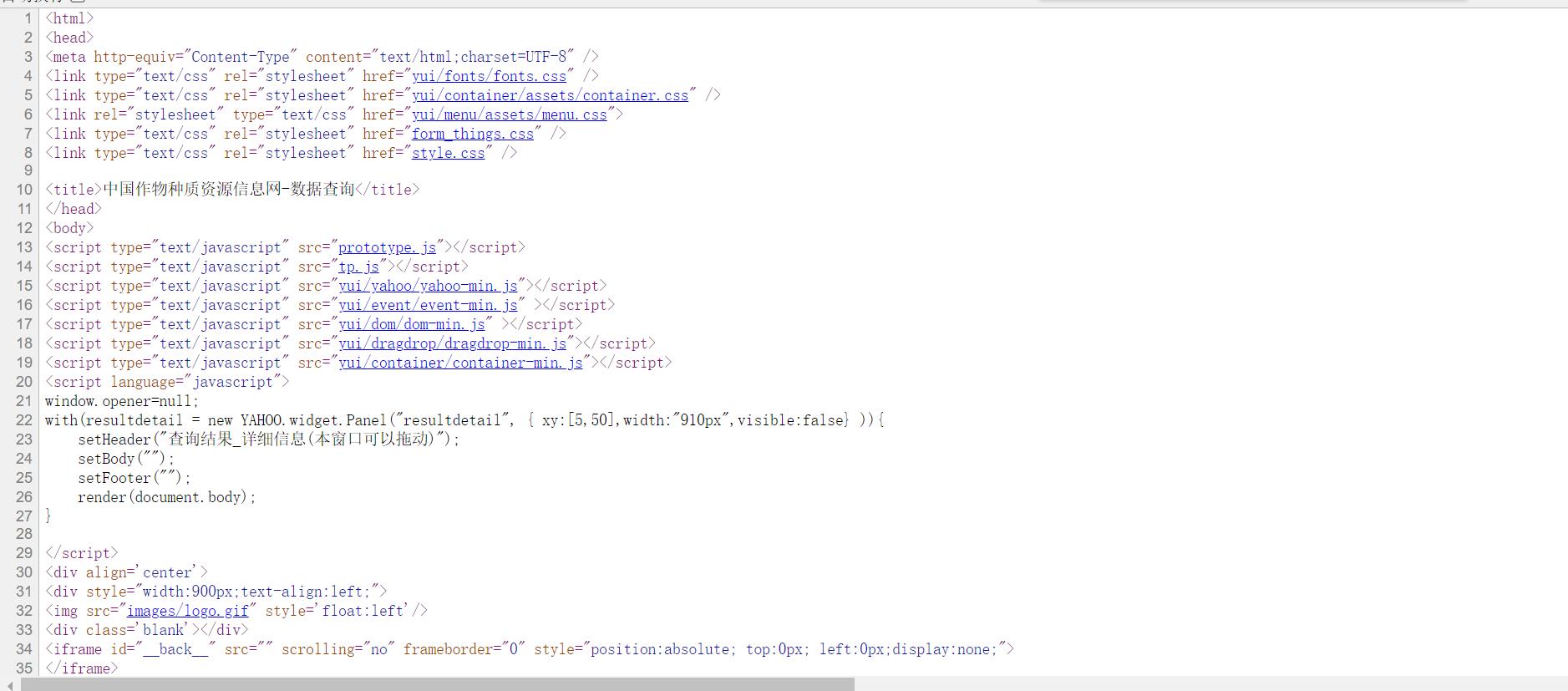Open the yui/menu/assets/menu.css link
The height and width of the screenshot is (691, 1568).
510,114
